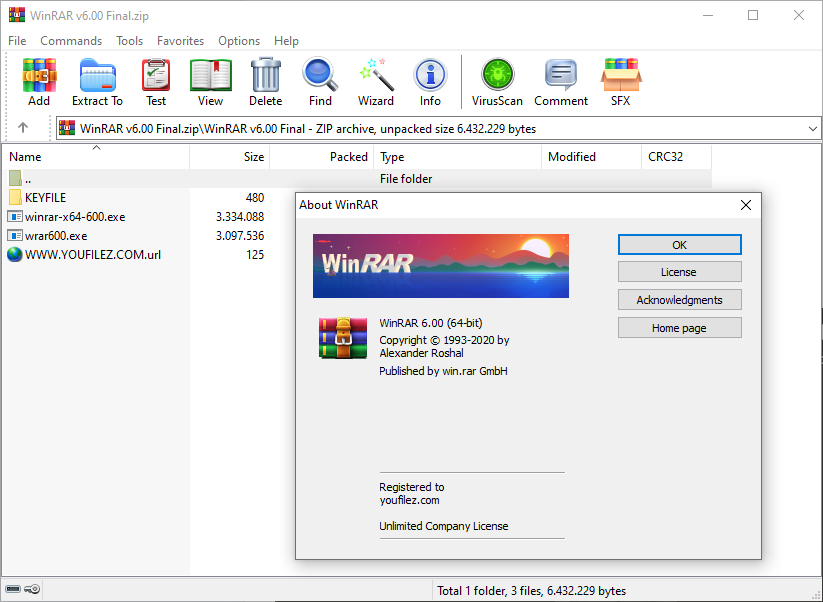Sort the list by the CRC32 column header

(677, 156)
